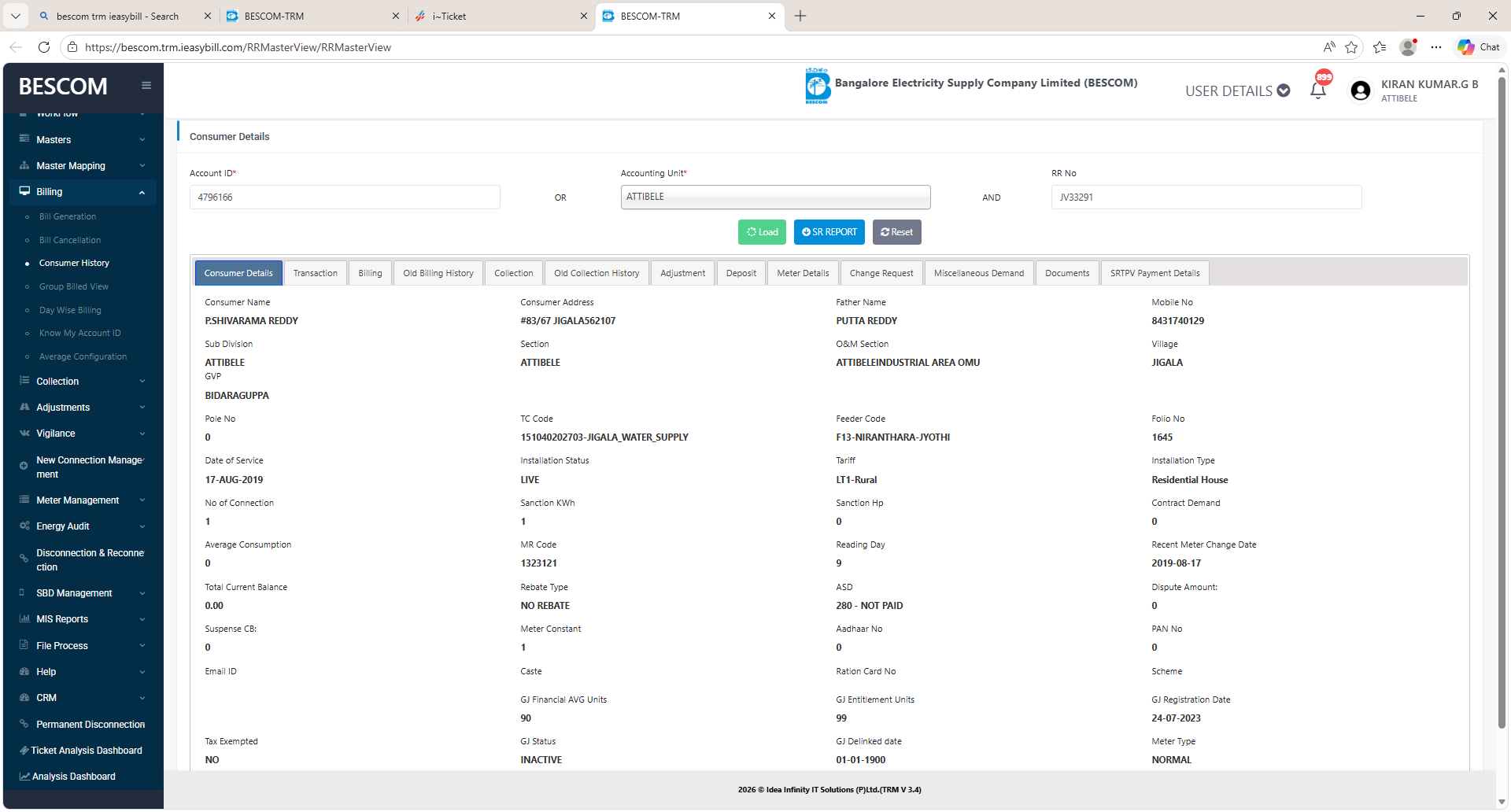
Task: Click the favorites star icon in address bar
Action: point(1351,47)
